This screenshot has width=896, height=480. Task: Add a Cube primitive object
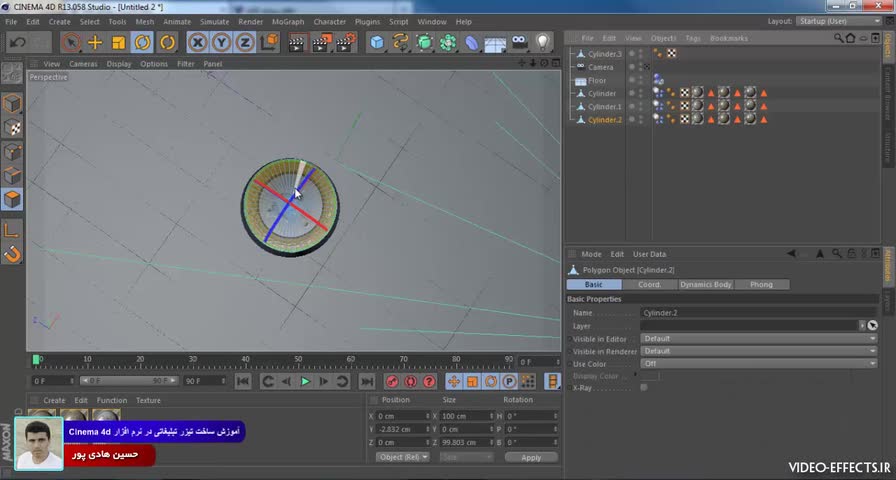pos(376,42)
